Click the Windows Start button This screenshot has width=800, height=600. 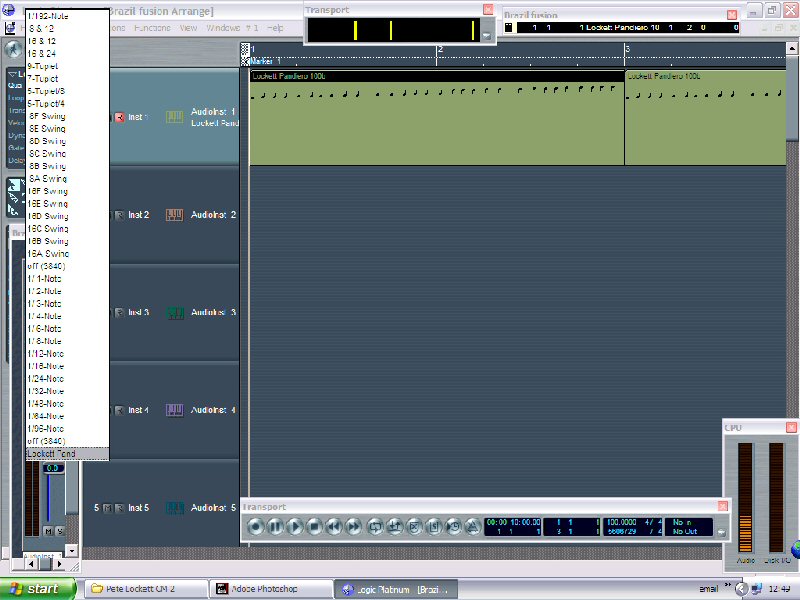click(x=38, y=589)
